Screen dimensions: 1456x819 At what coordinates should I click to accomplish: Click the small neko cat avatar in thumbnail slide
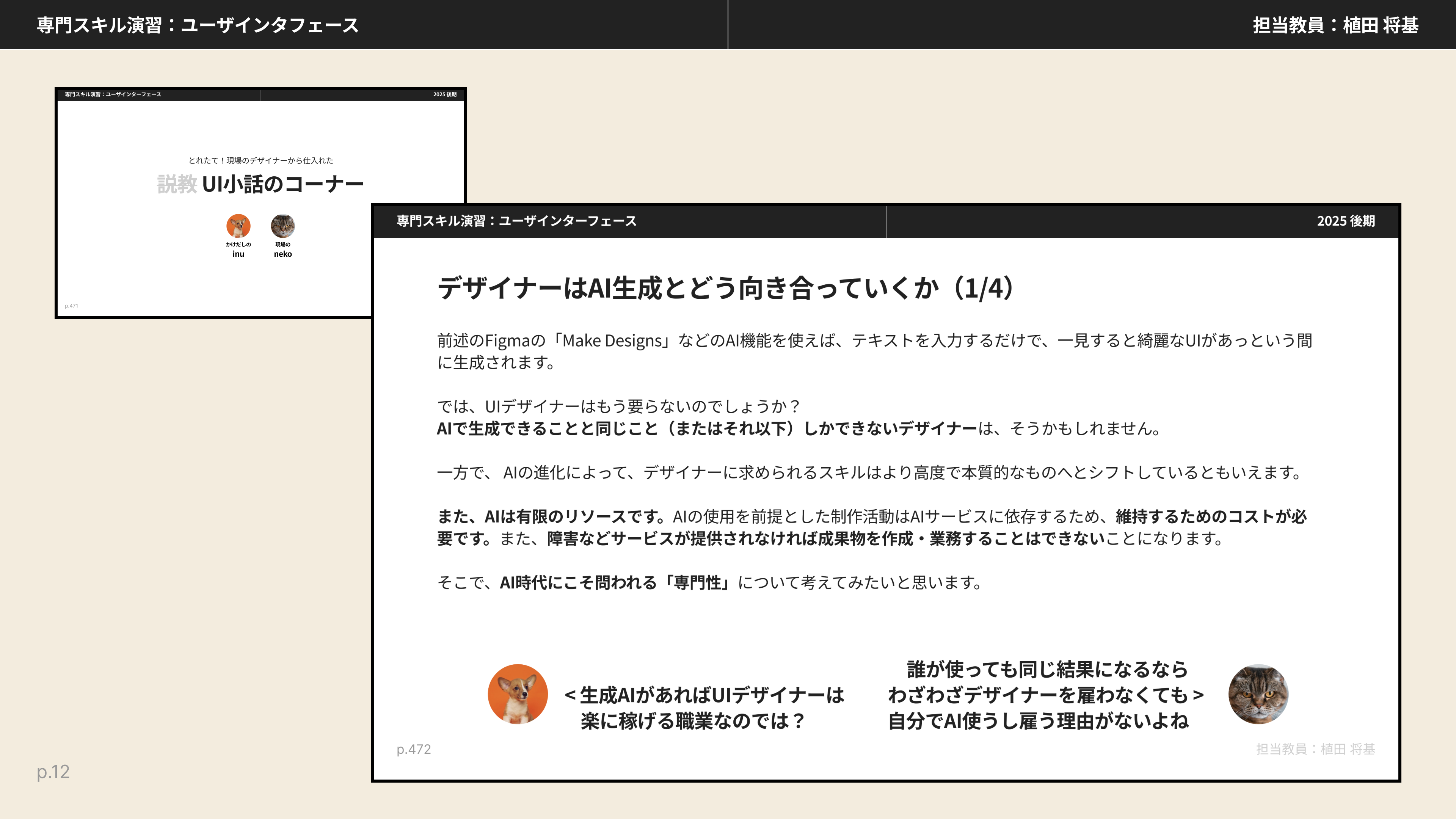point(282,226)
